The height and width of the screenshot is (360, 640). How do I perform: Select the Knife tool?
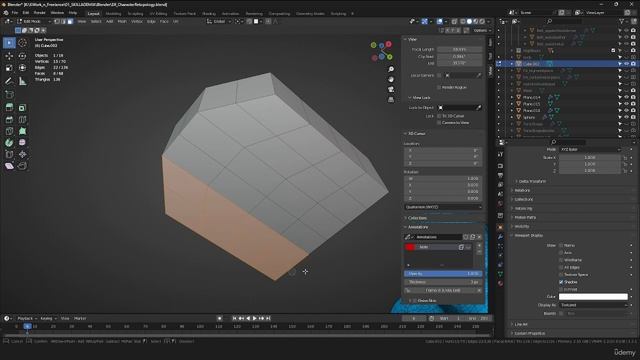(9, 131)
